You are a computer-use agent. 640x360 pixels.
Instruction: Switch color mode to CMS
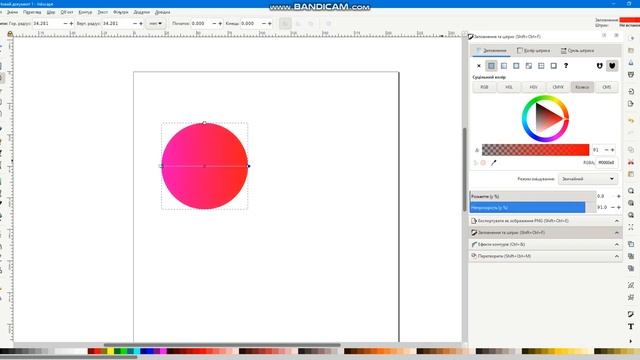click(x=607, y=87)
